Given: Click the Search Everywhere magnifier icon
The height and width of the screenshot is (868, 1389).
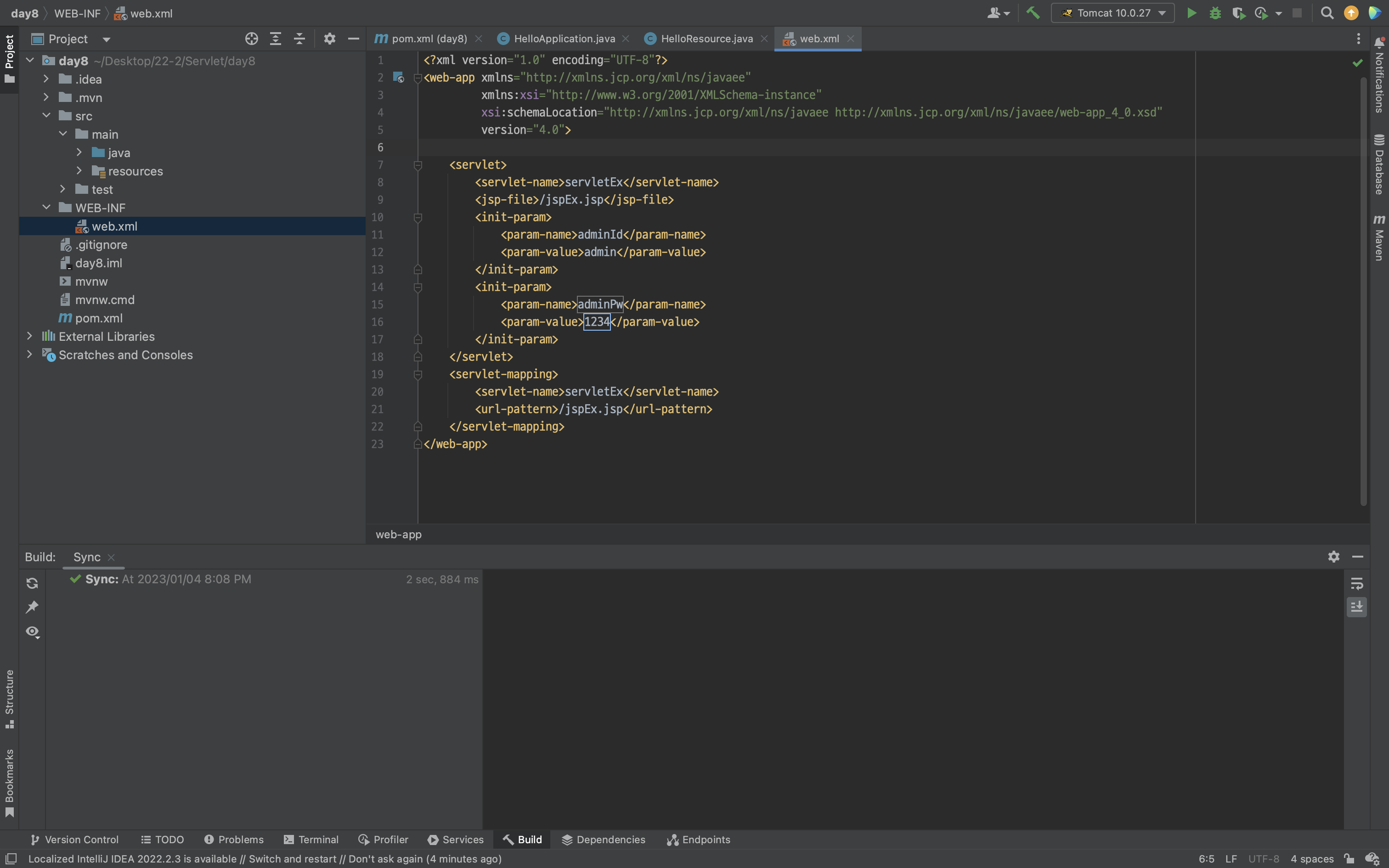Looking at the screenshot, I should click(1327, 13).
